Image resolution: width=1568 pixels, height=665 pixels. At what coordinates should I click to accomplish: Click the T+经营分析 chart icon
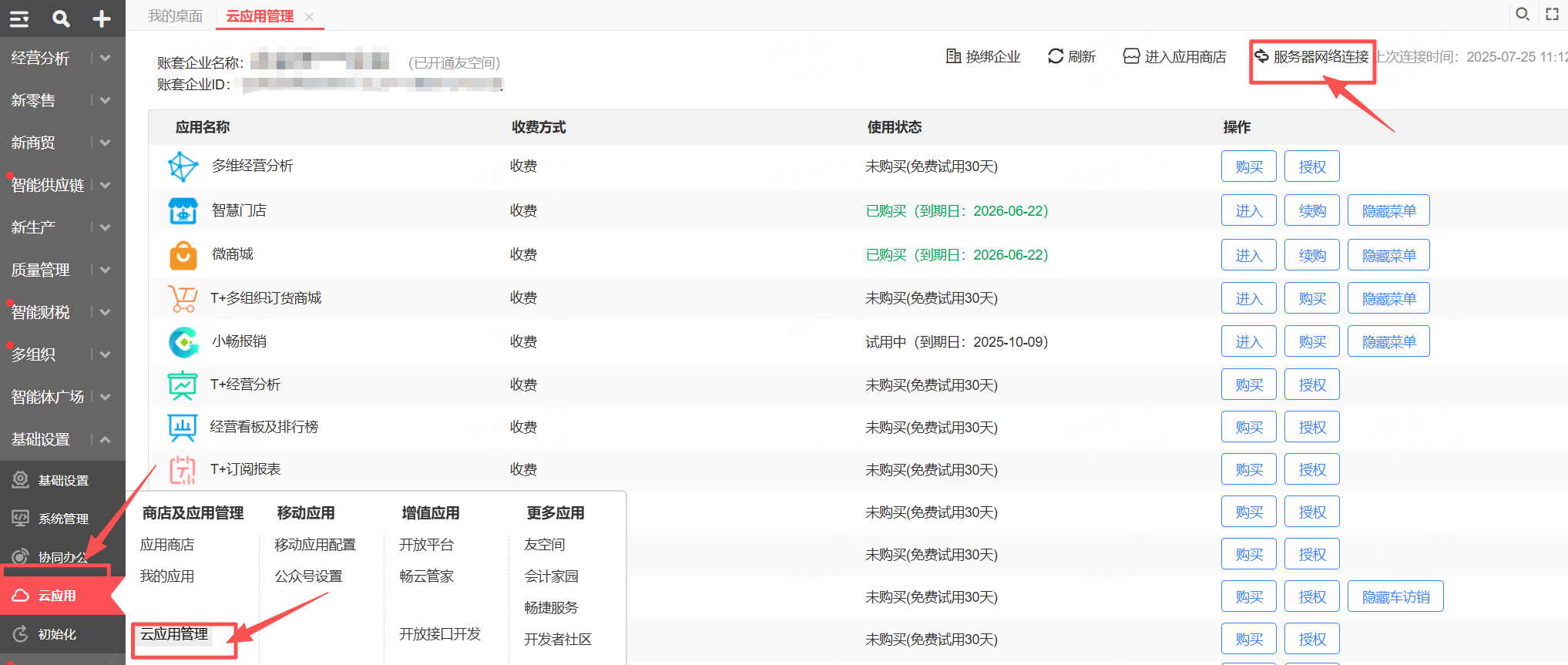pyautogui.click(x=183, y=385)
